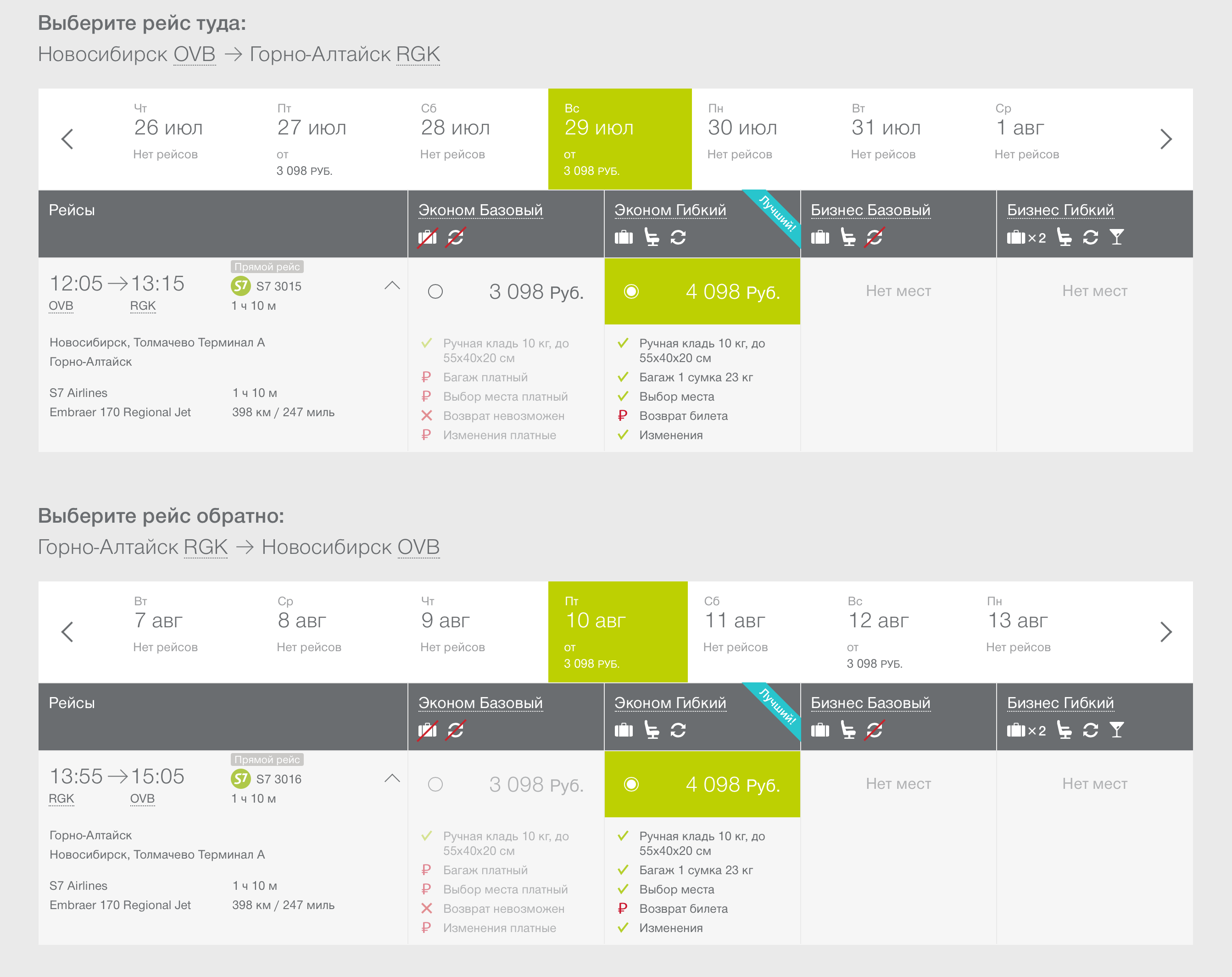1232x977 pixels.
Task: Collapse details of flight S7 3016
Action: pyautogui.click(x=392, y=778)
